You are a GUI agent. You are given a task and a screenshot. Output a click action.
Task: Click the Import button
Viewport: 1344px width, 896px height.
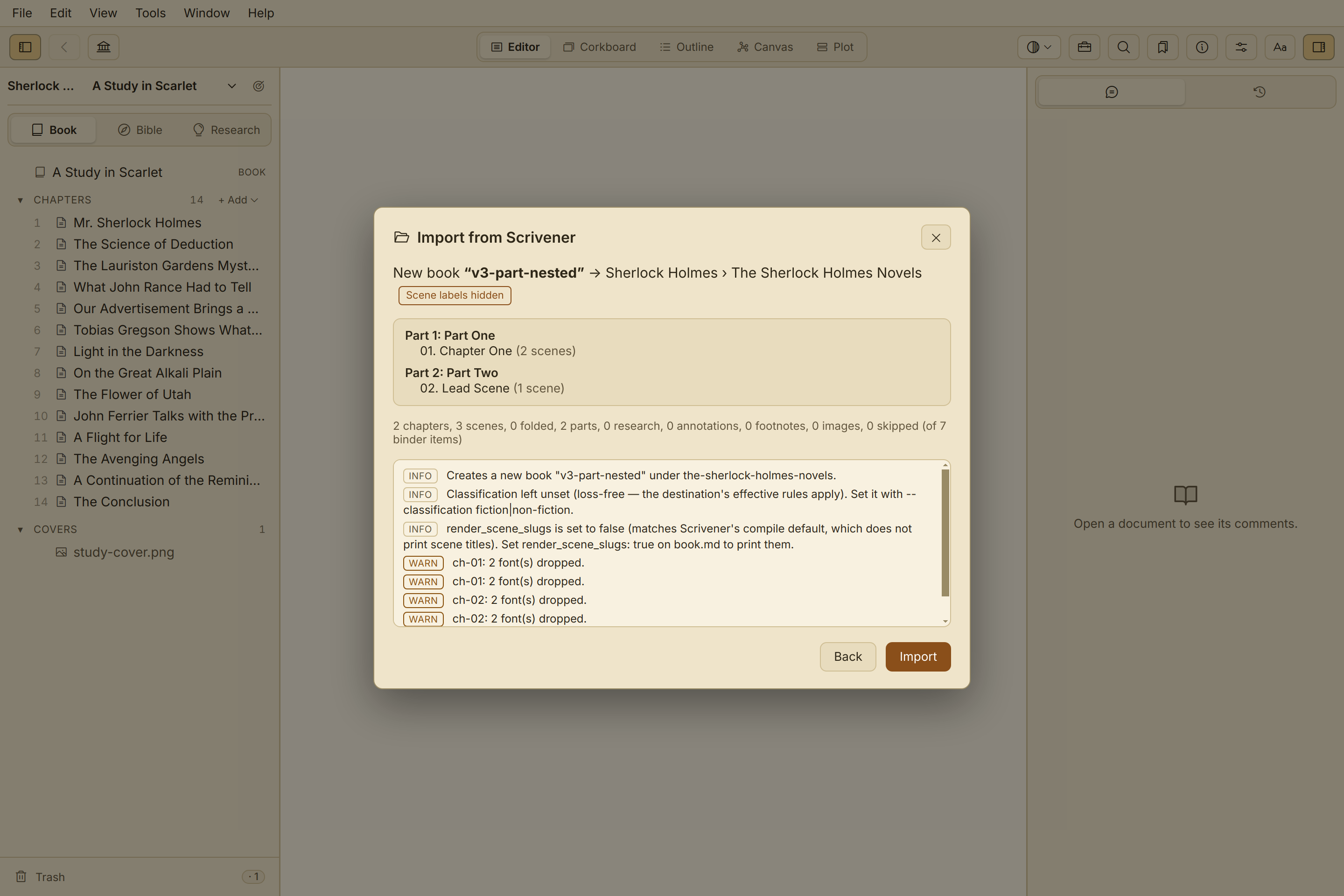click(918, 657)
